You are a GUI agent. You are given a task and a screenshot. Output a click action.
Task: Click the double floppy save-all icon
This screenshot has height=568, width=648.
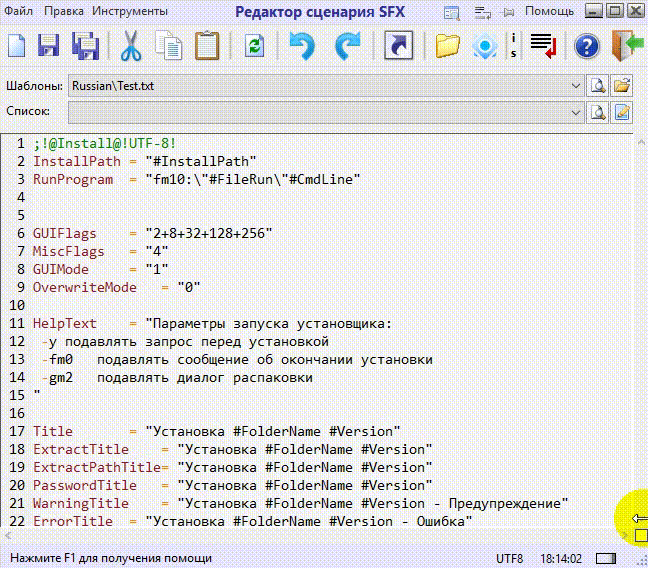click(x=86, y=45)
